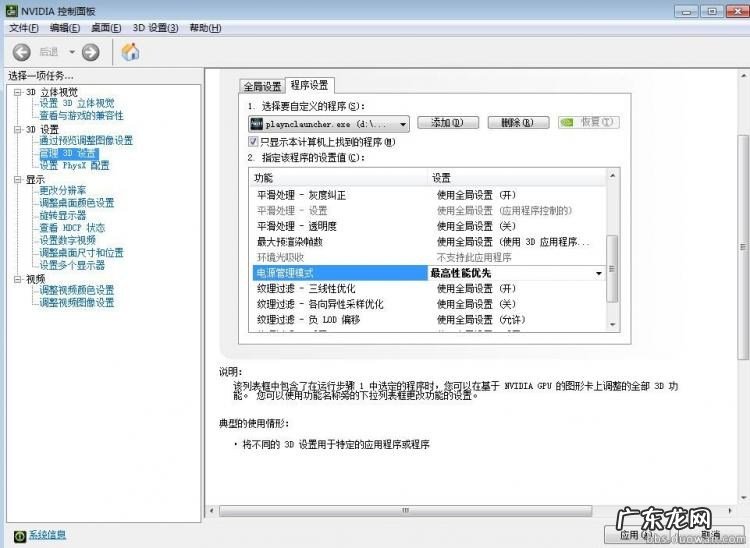This screenshot has width=750, height=548.
Task: Select the 平滑处理 - 灰度纠正 row
Action: tap(428, 195)
